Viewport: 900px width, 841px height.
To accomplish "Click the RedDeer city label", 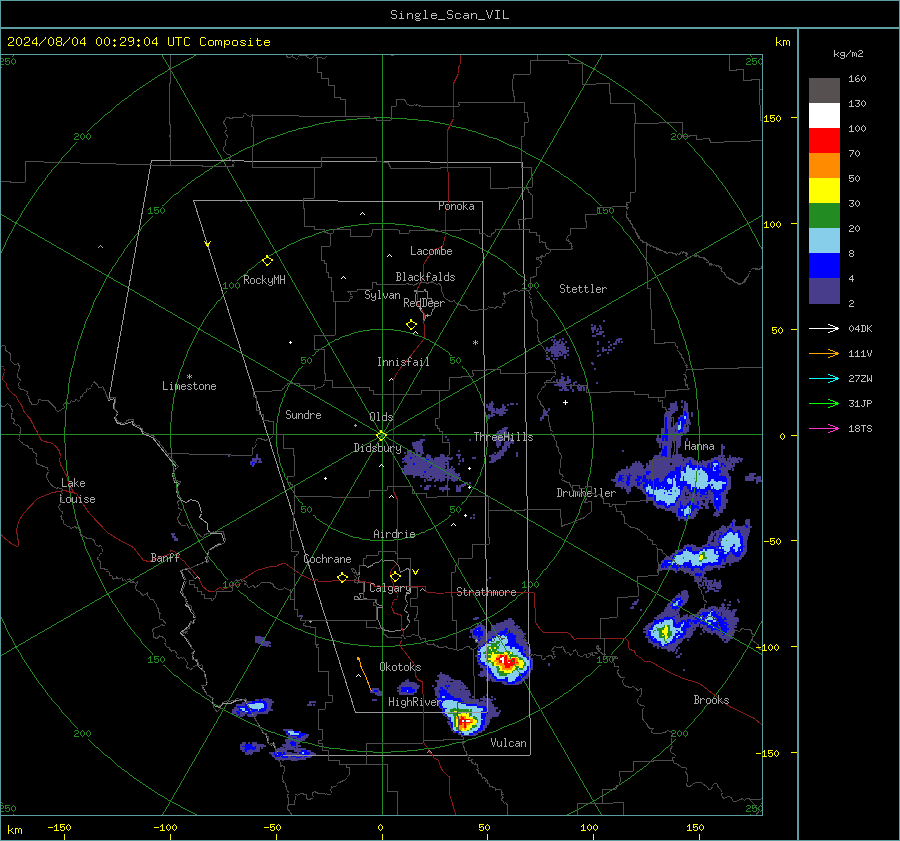I will (424, 303).
